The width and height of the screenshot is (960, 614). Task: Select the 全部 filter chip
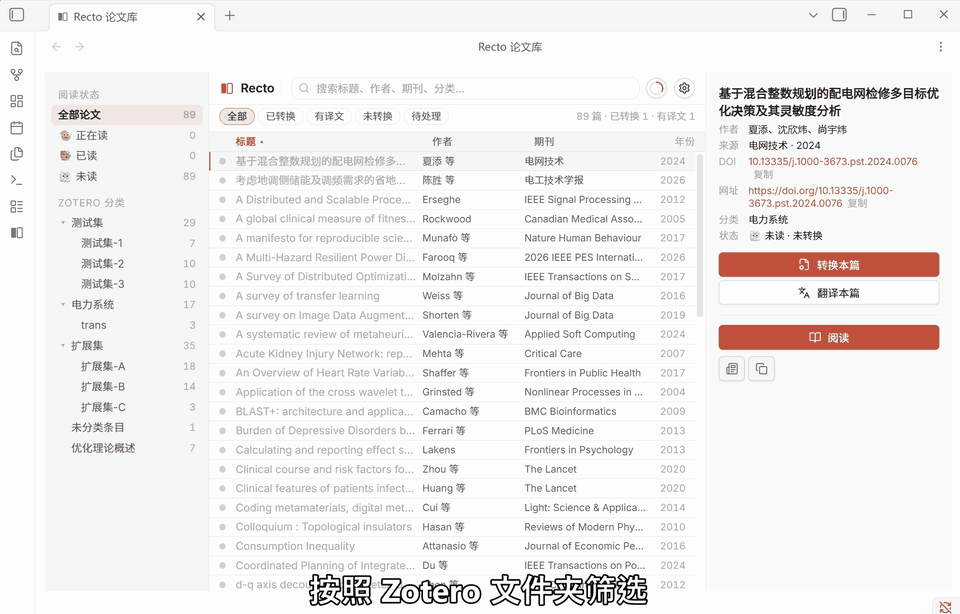(237, 116)
